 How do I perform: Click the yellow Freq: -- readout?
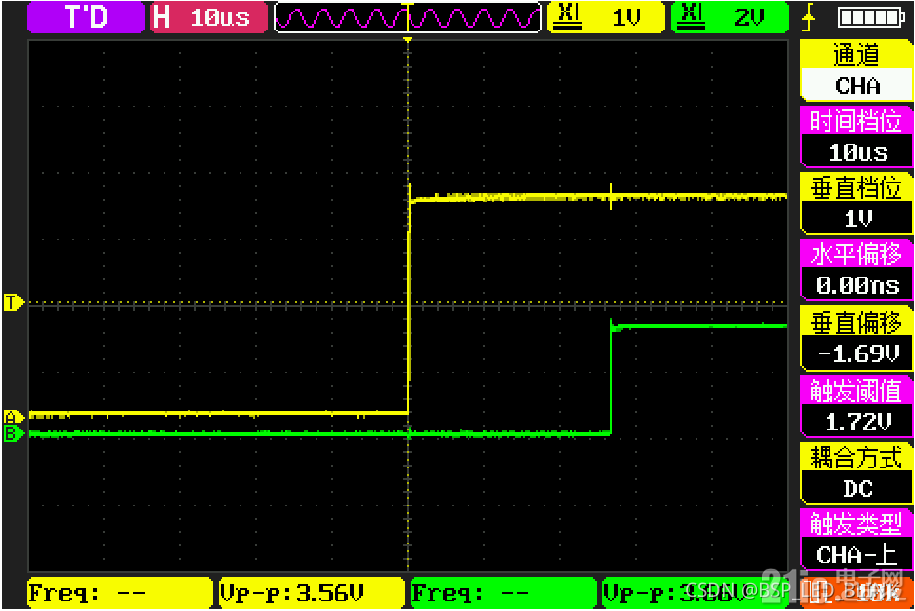(120, 593)
